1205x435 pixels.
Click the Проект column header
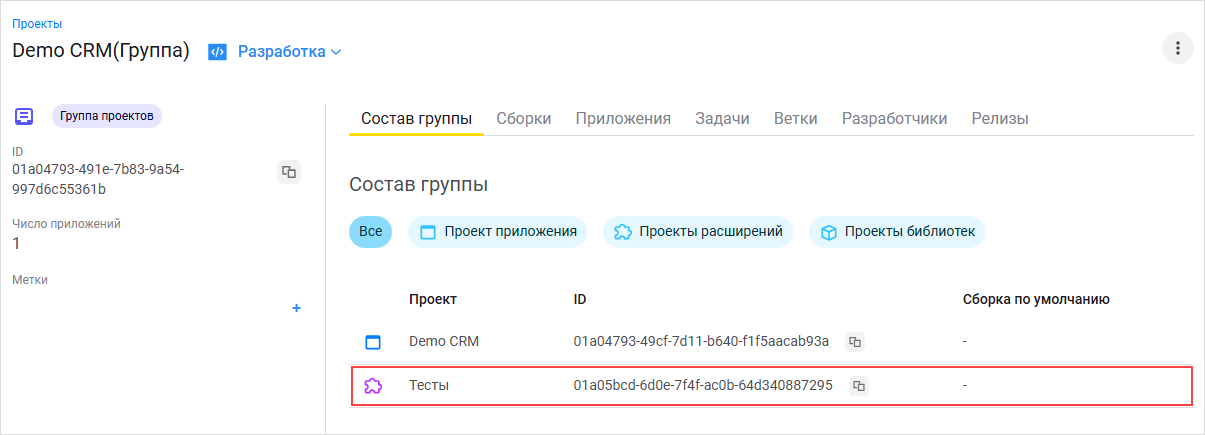[x=433, y=299]
